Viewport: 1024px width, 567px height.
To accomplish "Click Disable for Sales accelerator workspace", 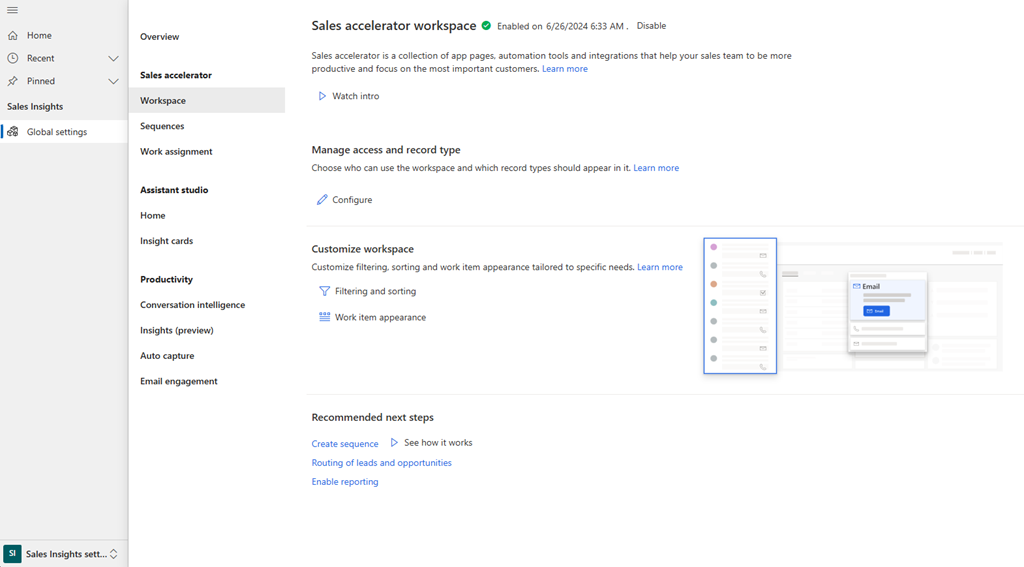I will (651, 26).
